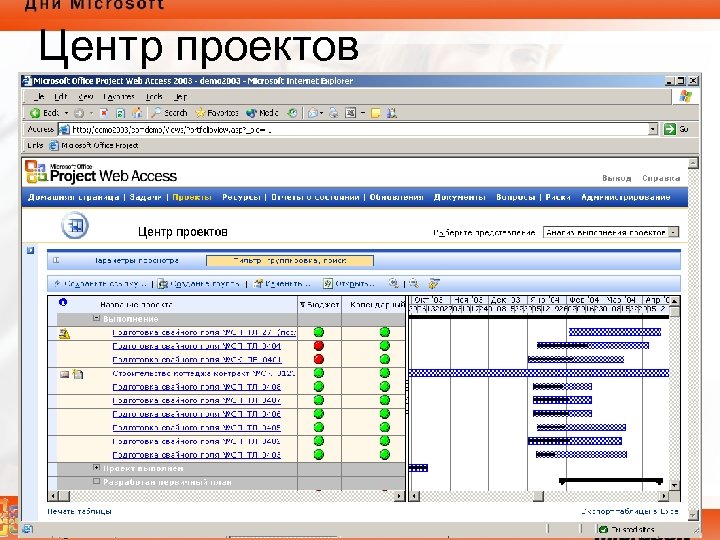Go to browser Home page icon
The image size is (720, 540).
pyautogui.click(x=137, y=113)
